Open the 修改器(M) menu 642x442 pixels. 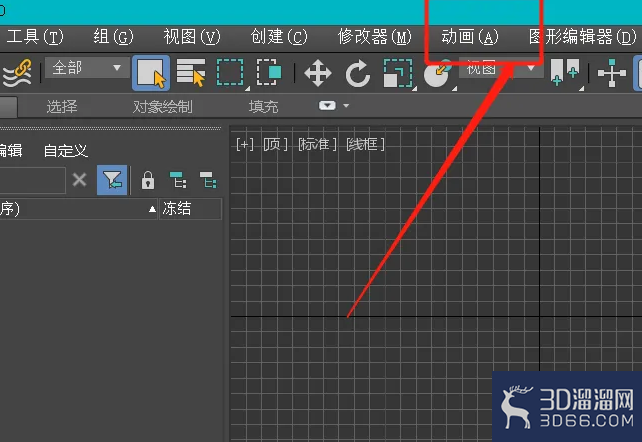click(374, 37)
